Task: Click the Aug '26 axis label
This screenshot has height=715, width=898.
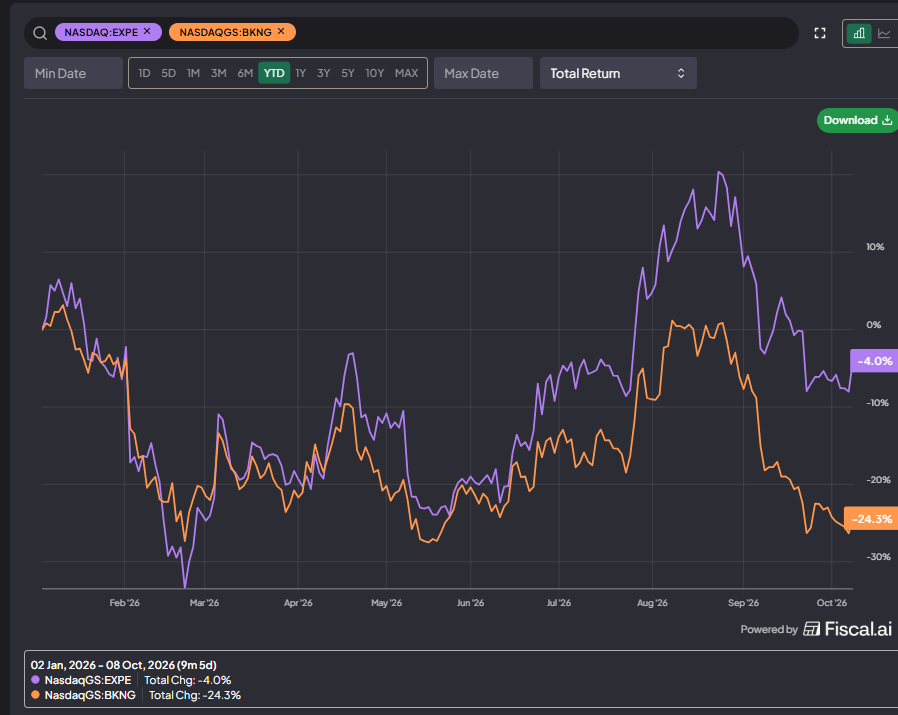Action: tap(652, 603)
